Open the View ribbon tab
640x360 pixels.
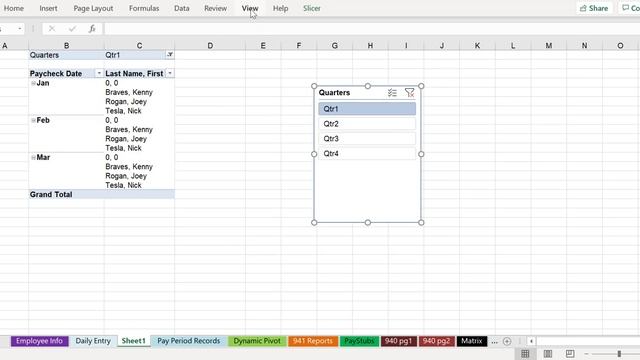tap(250, 8)
